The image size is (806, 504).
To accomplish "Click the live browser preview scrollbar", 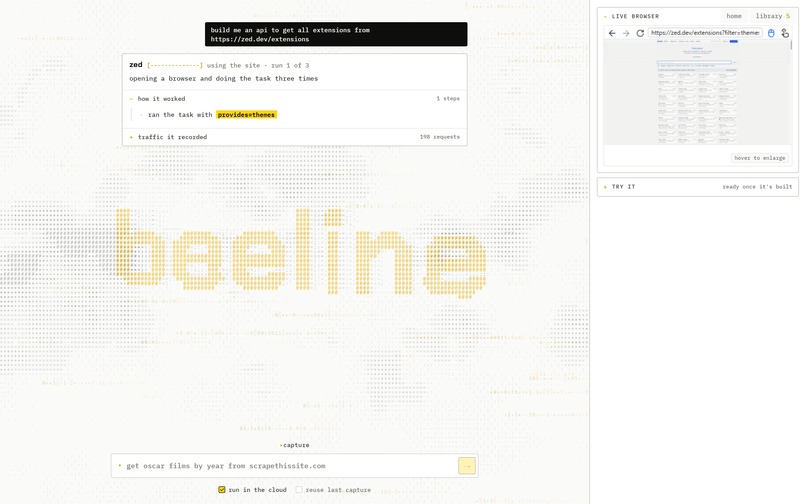I will [x=792, y=45].
